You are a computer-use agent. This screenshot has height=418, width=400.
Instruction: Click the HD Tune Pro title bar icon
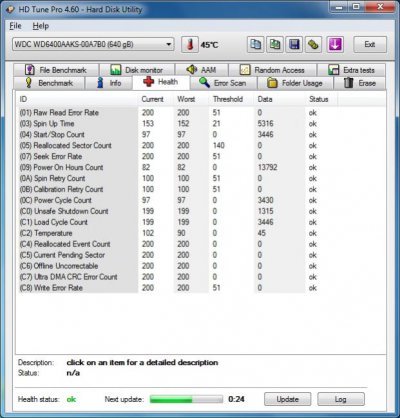click(x=10, y=9)
